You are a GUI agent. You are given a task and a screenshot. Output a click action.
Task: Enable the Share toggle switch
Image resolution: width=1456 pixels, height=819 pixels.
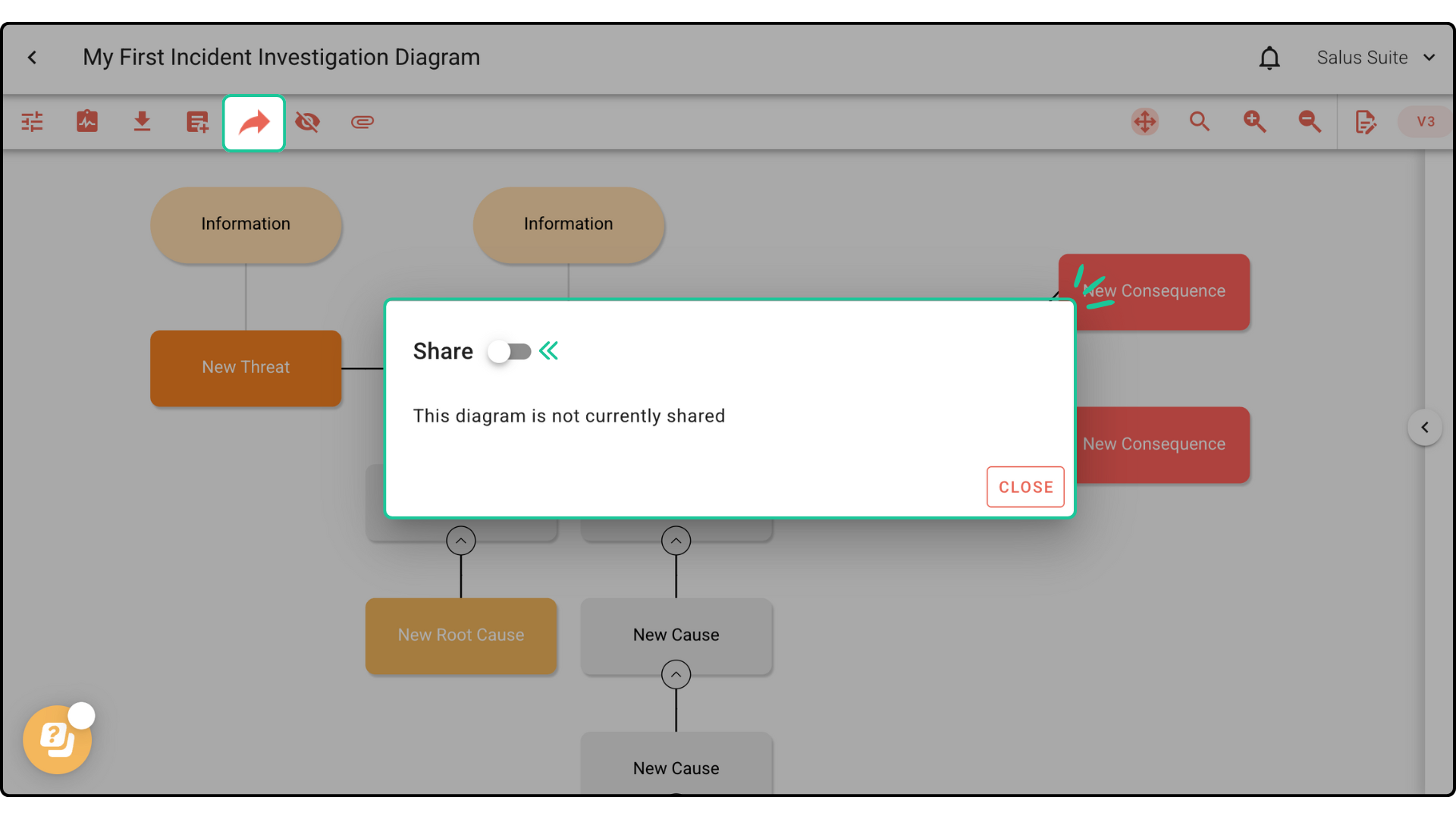pos(510,352)
